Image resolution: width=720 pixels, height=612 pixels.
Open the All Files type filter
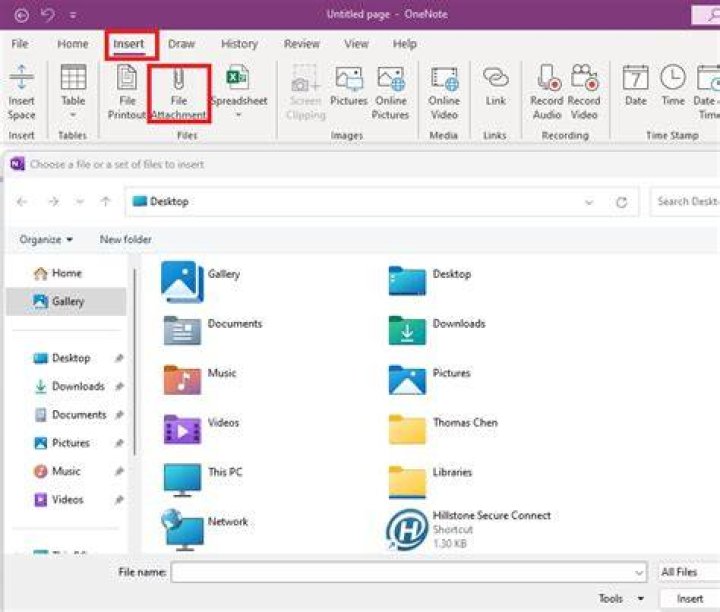688,572
